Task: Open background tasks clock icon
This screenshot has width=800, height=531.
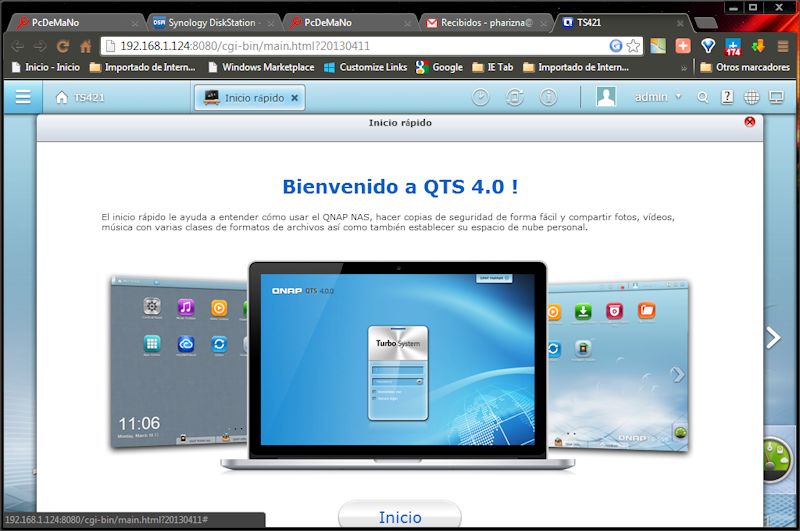Action: coord(480,97)
